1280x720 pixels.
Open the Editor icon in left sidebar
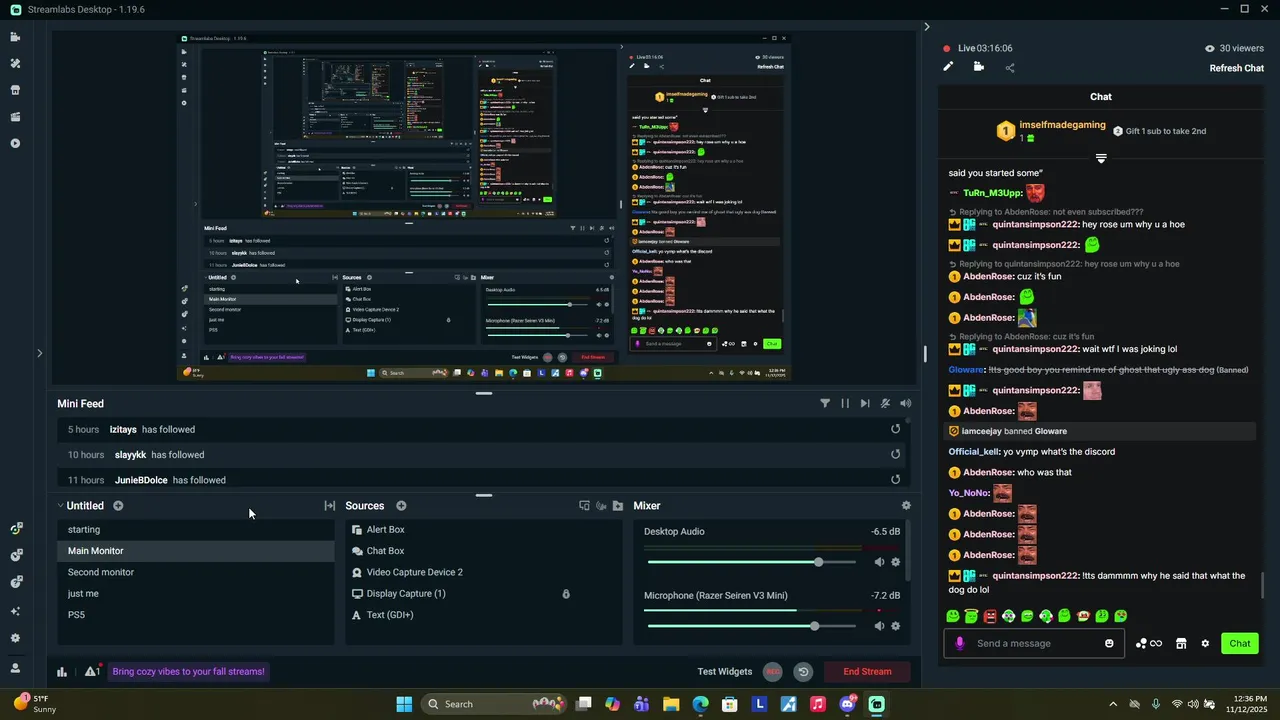pyautogui.click(x=15, y=37)
